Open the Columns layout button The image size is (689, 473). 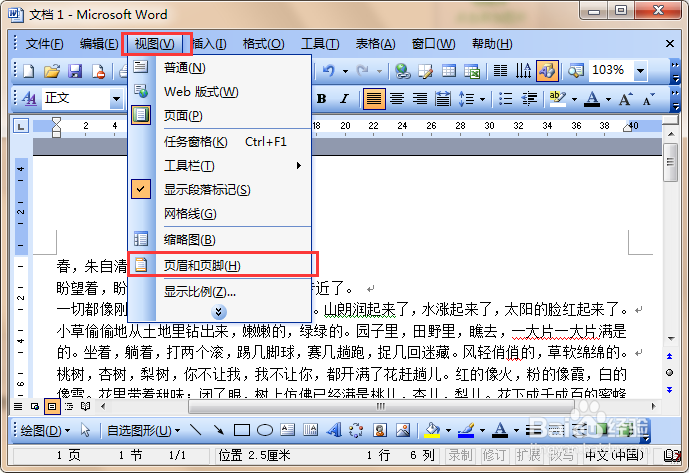click(x=500, y=71)
